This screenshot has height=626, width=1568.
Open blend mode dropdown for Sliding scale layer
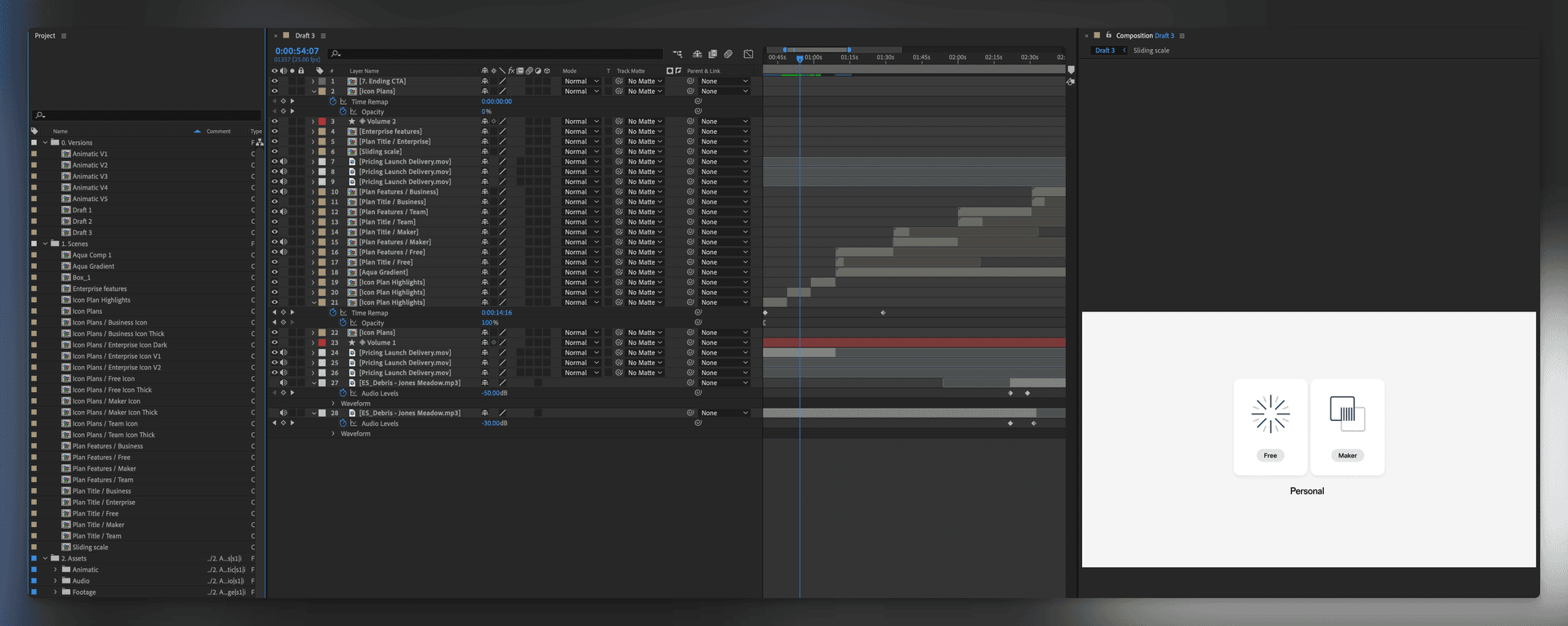pyautogui.click(x=581, y=152)
